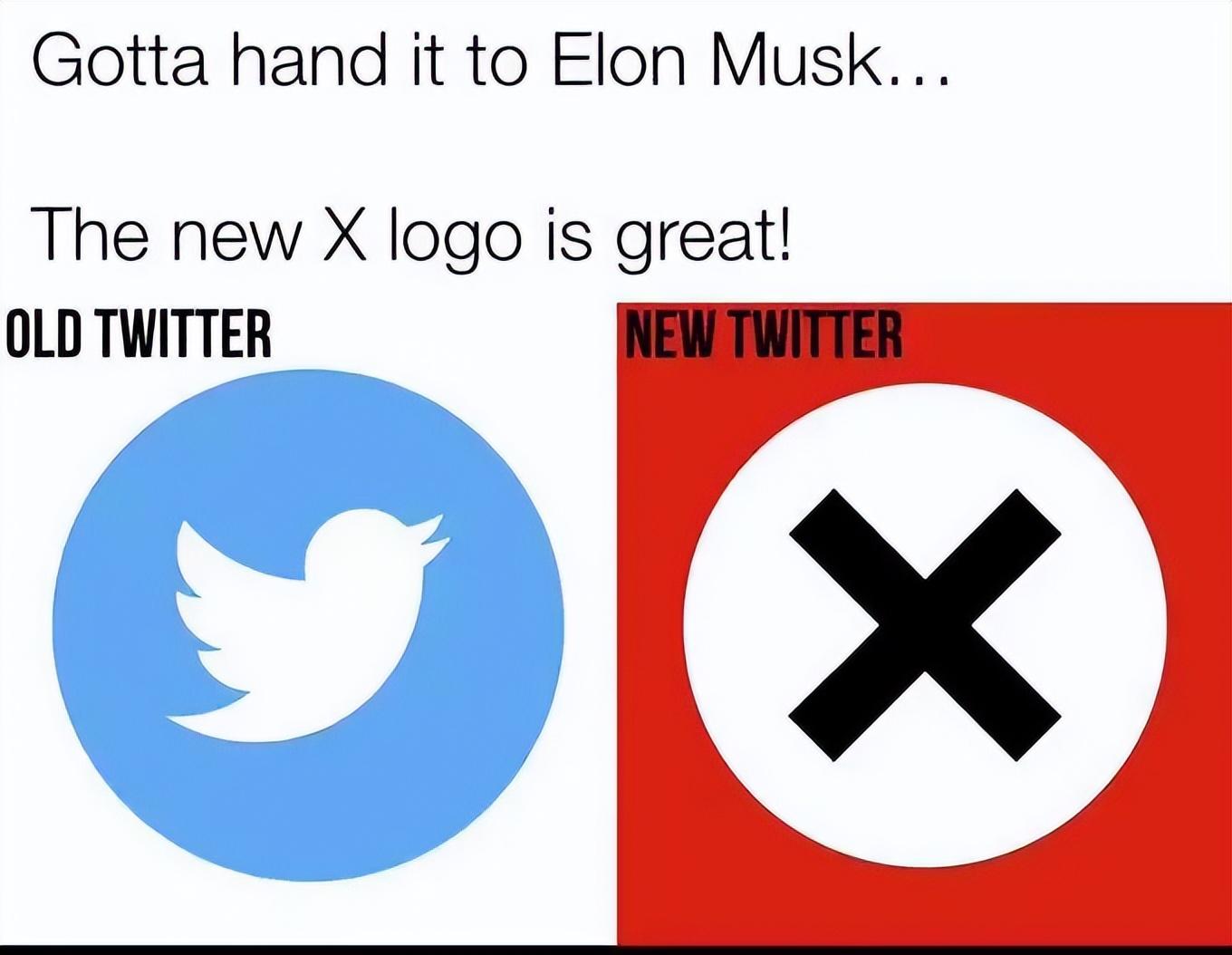
Task: Click the OLD TWITTER label
Action: click(x=139, y=333)
